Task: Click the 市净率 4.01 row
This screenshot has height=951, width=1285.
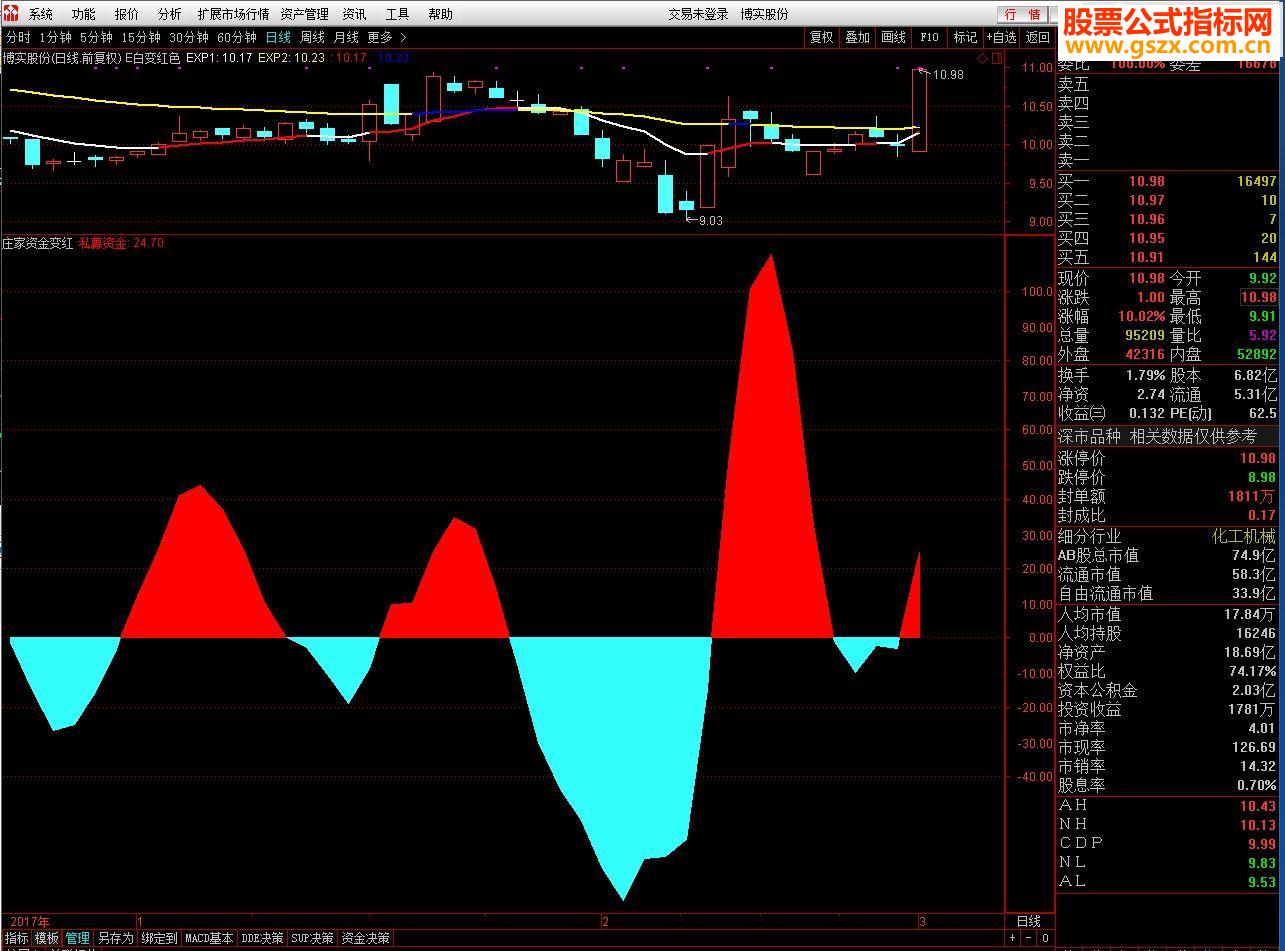Action: pyautogui.click(x=1167, y=728)
